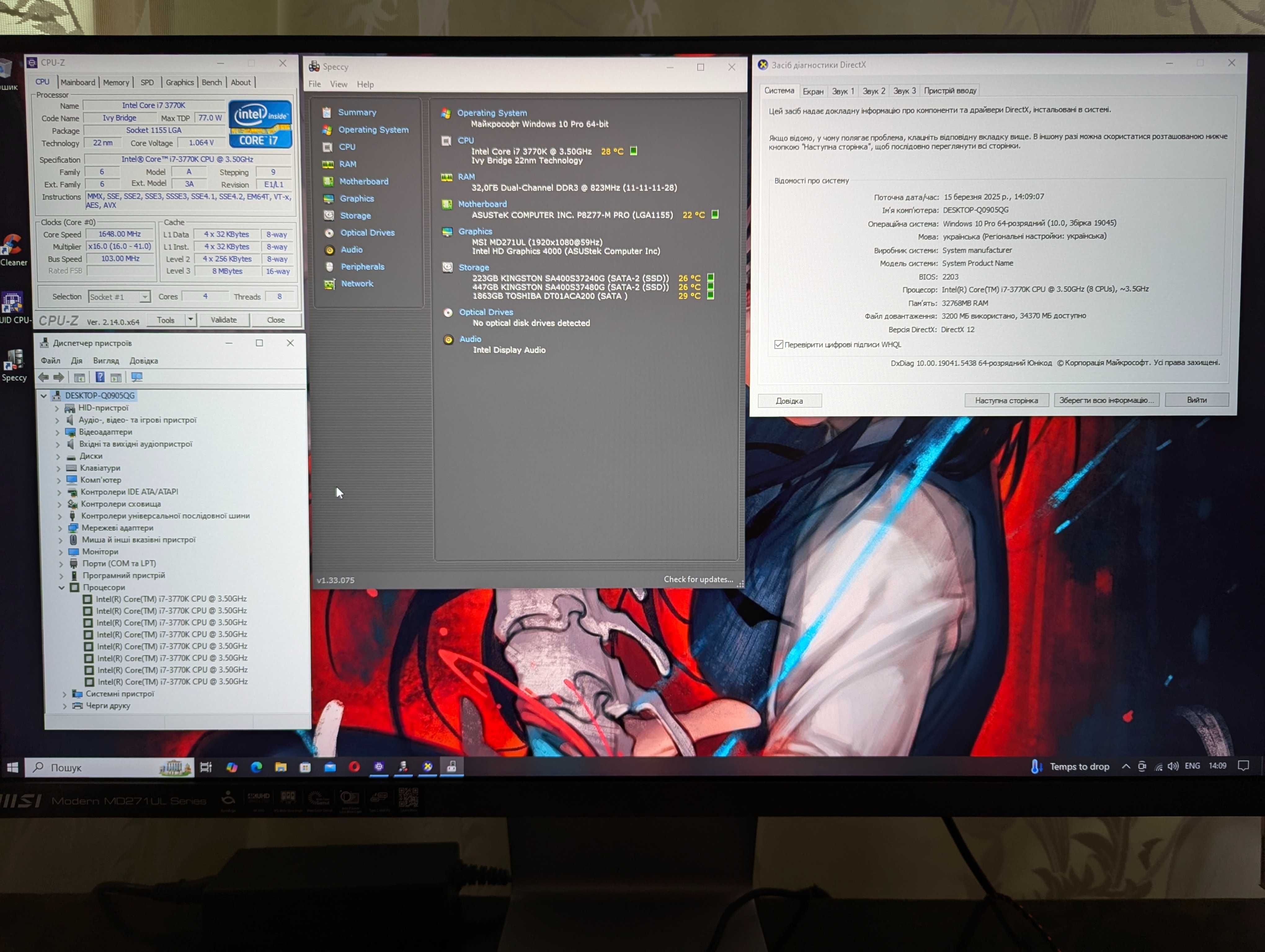Open the View menu in Speccy
1265x952 pixels.
[x=339, y=84]
